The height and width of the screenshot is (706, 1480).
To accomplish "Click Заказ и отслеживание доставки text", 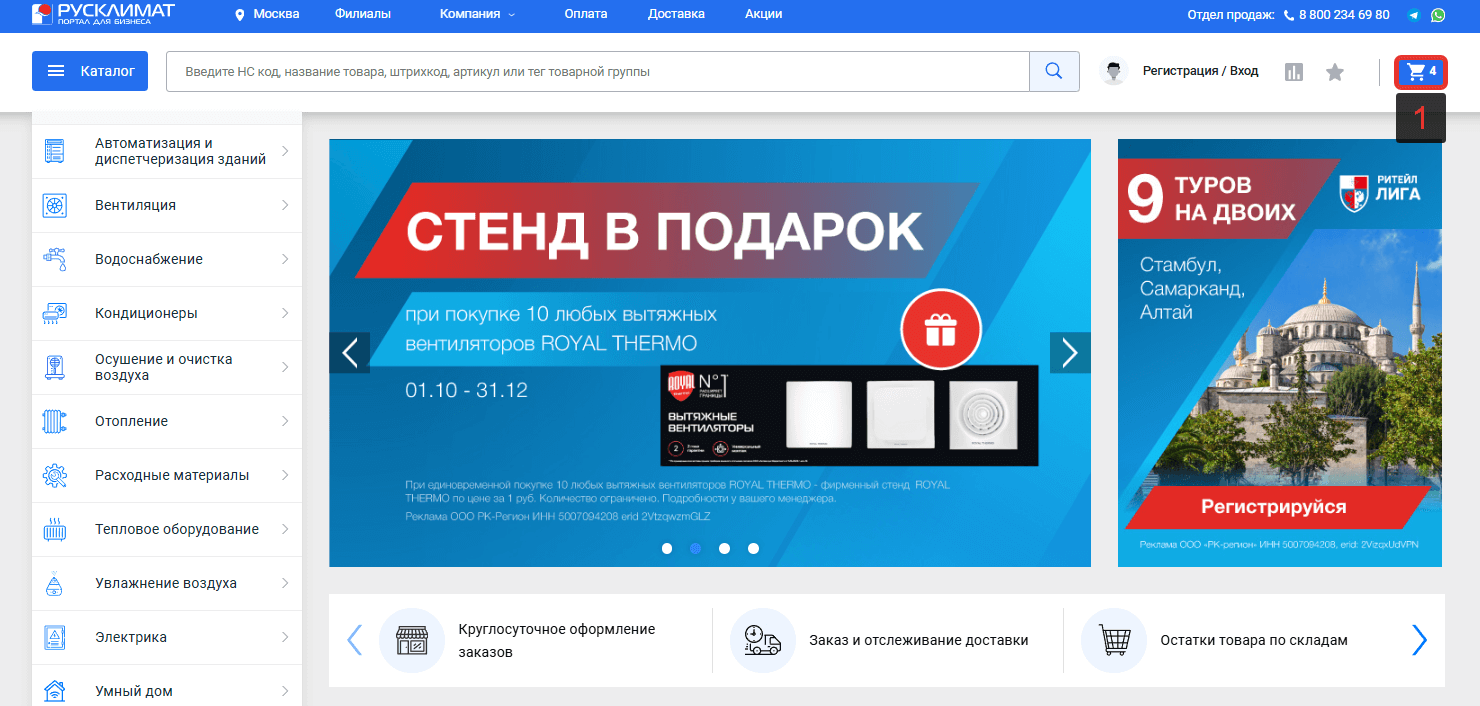I will tap(918, 640).
